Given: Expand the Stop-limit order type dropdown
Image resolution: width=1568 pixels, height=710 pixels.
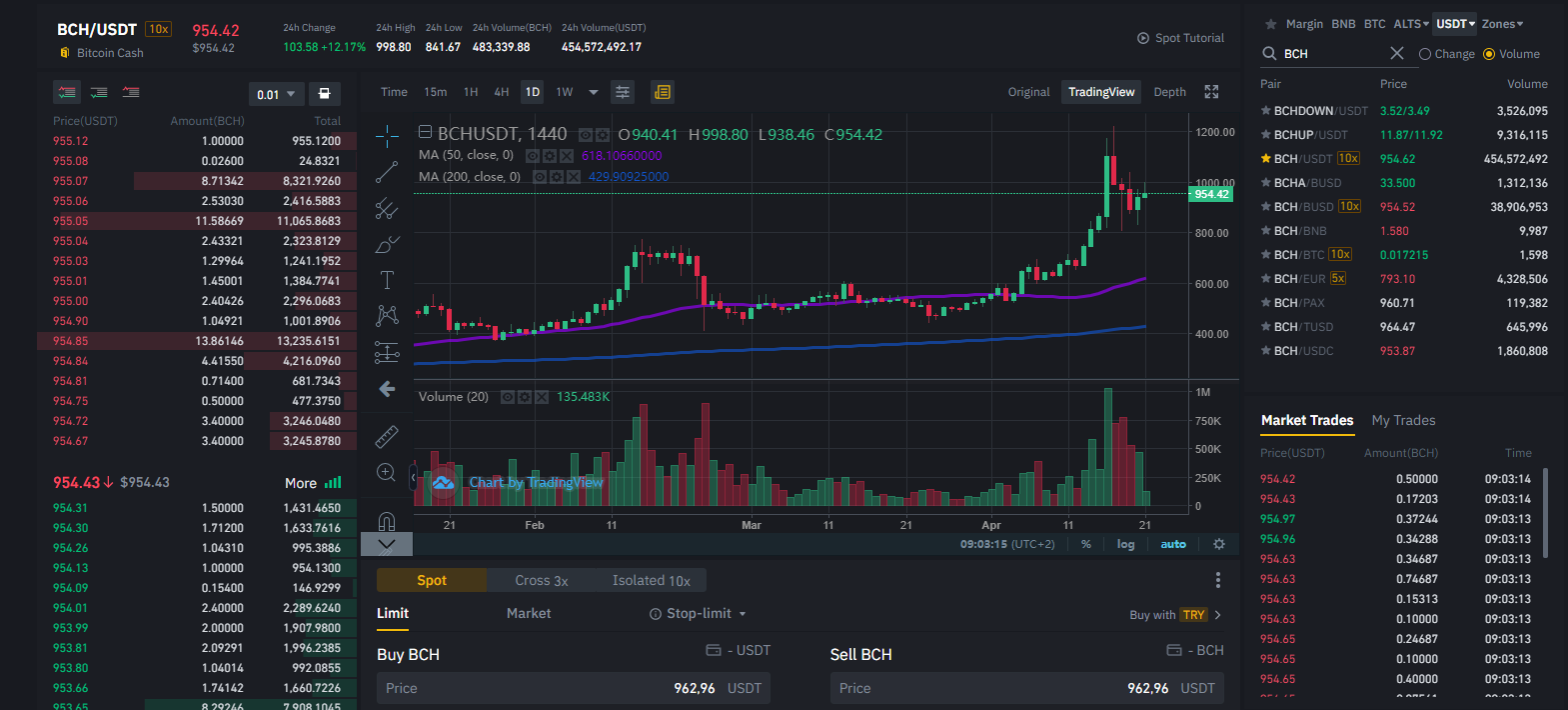Looking at the screenshot, I should click(699, 614).
